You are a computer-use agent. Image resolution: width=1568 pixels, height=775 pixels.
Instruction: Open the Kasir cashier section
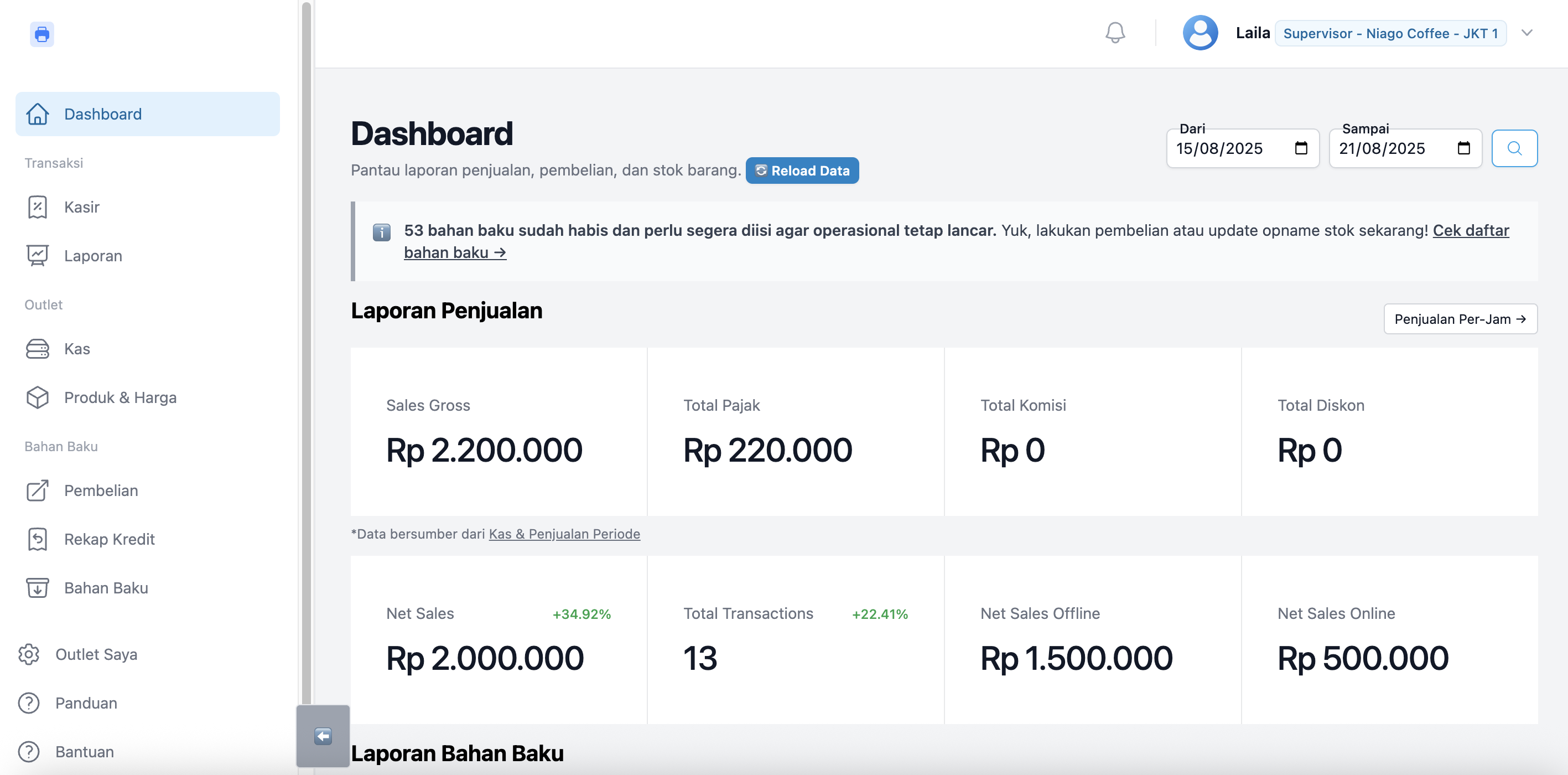pos(81,207)
